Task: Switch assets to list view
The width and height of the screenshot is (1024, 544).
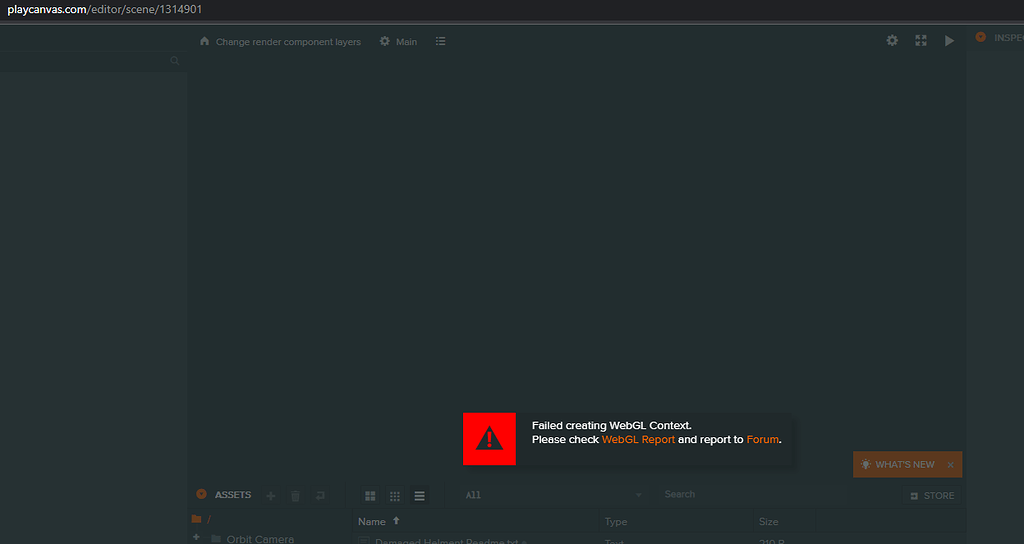Action: (419, 496)
